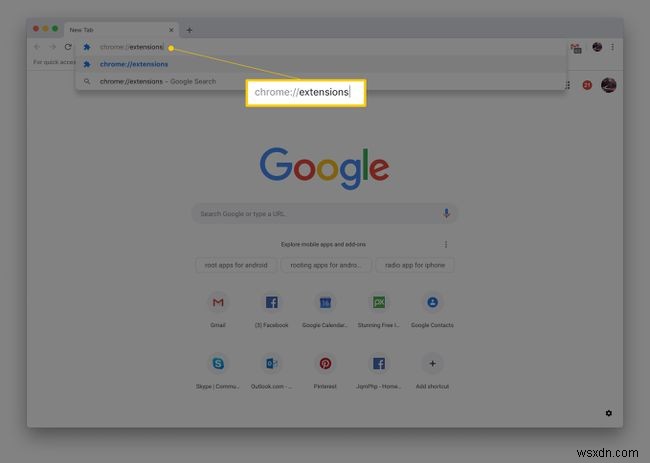Click the Explore mobile apps and add-ons text

coord(323,244)
